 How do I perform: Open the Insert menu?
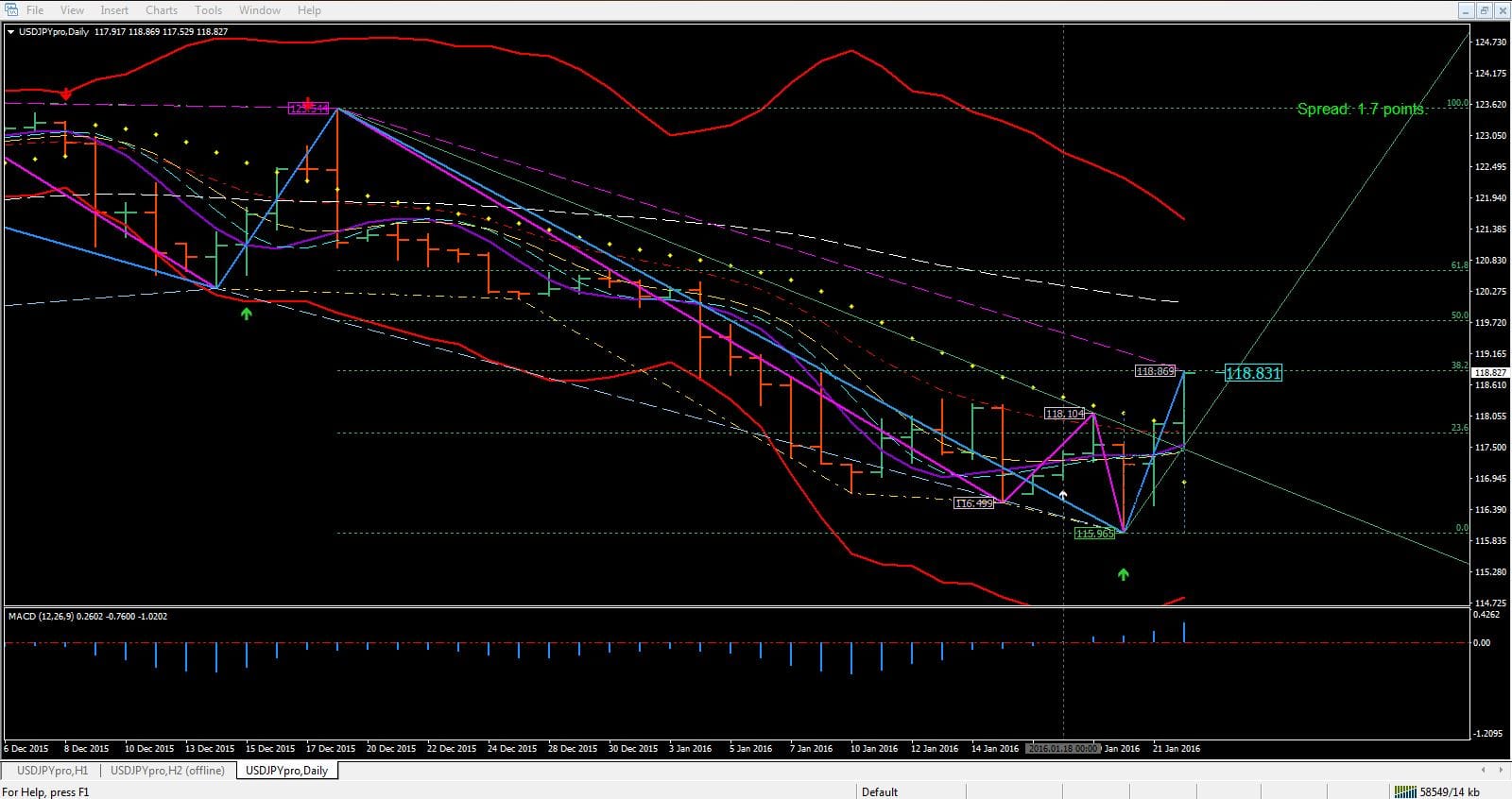(114, 10)
